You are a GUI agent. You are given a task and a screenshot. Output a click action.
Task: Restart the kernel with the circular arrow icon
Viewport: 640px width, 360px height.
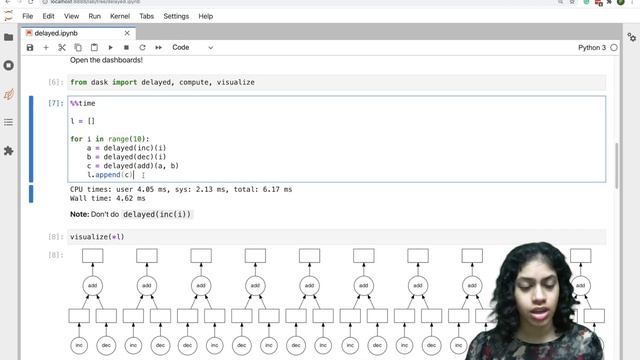[x=142, y=48]
